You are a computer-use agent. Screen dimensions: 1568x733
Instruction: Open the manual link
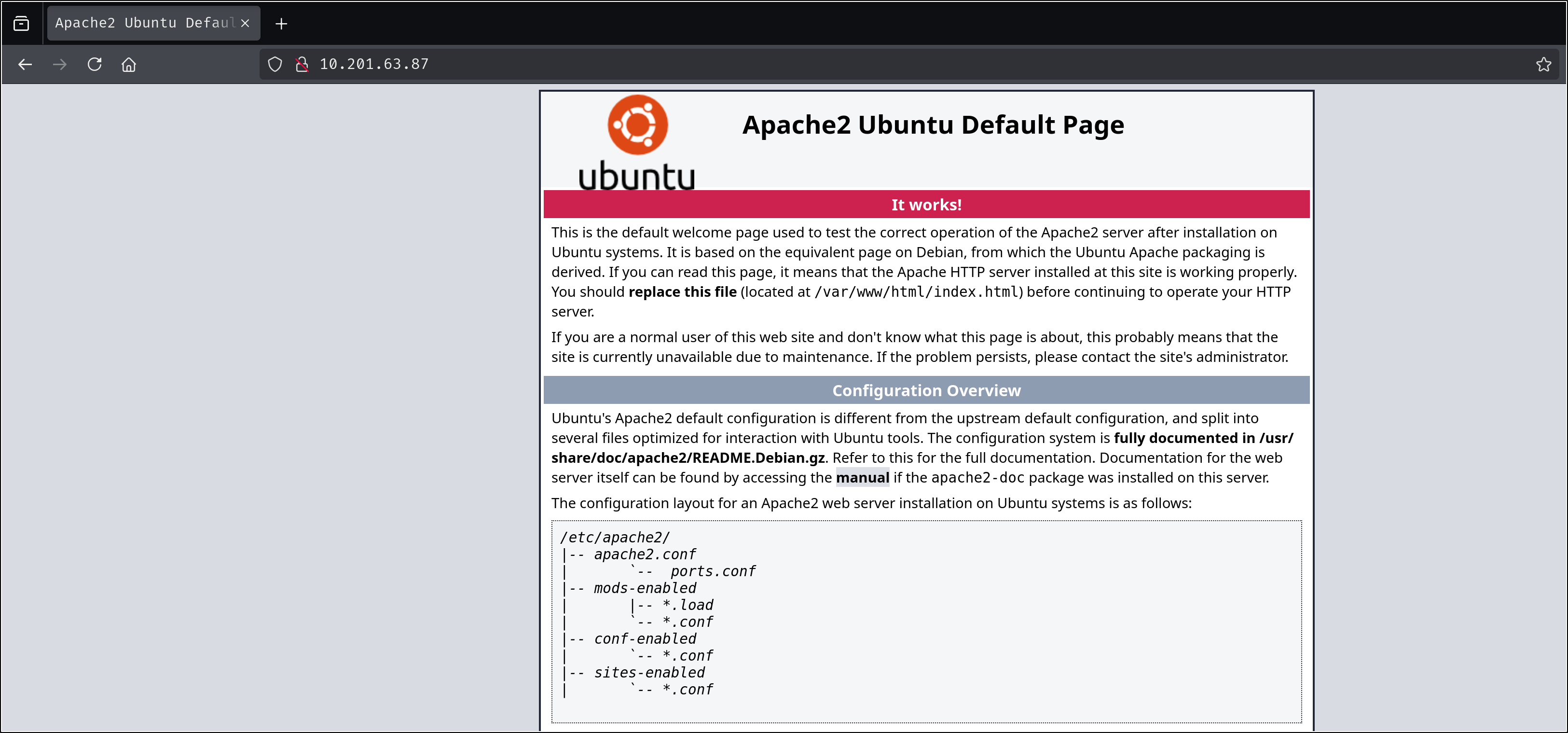[862, 478]
